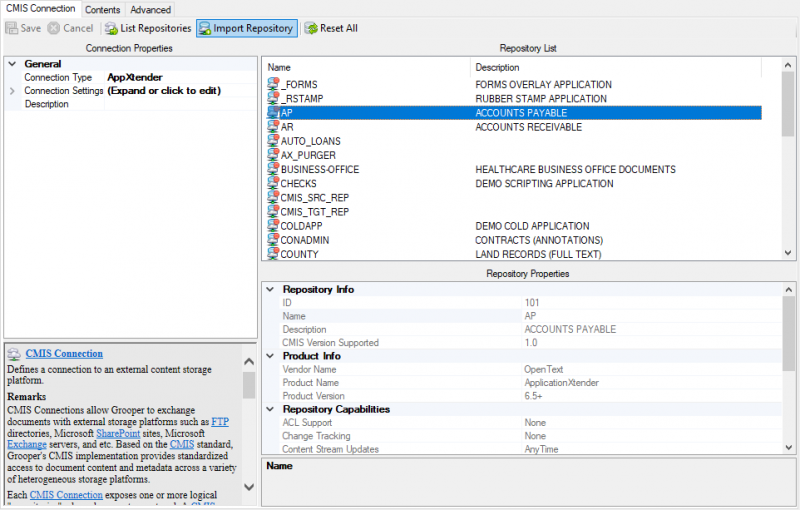Viewport: 800px width, 510px height.
Task: Collapse the Repository Capabilities section
Action: [x=270, y=409]
